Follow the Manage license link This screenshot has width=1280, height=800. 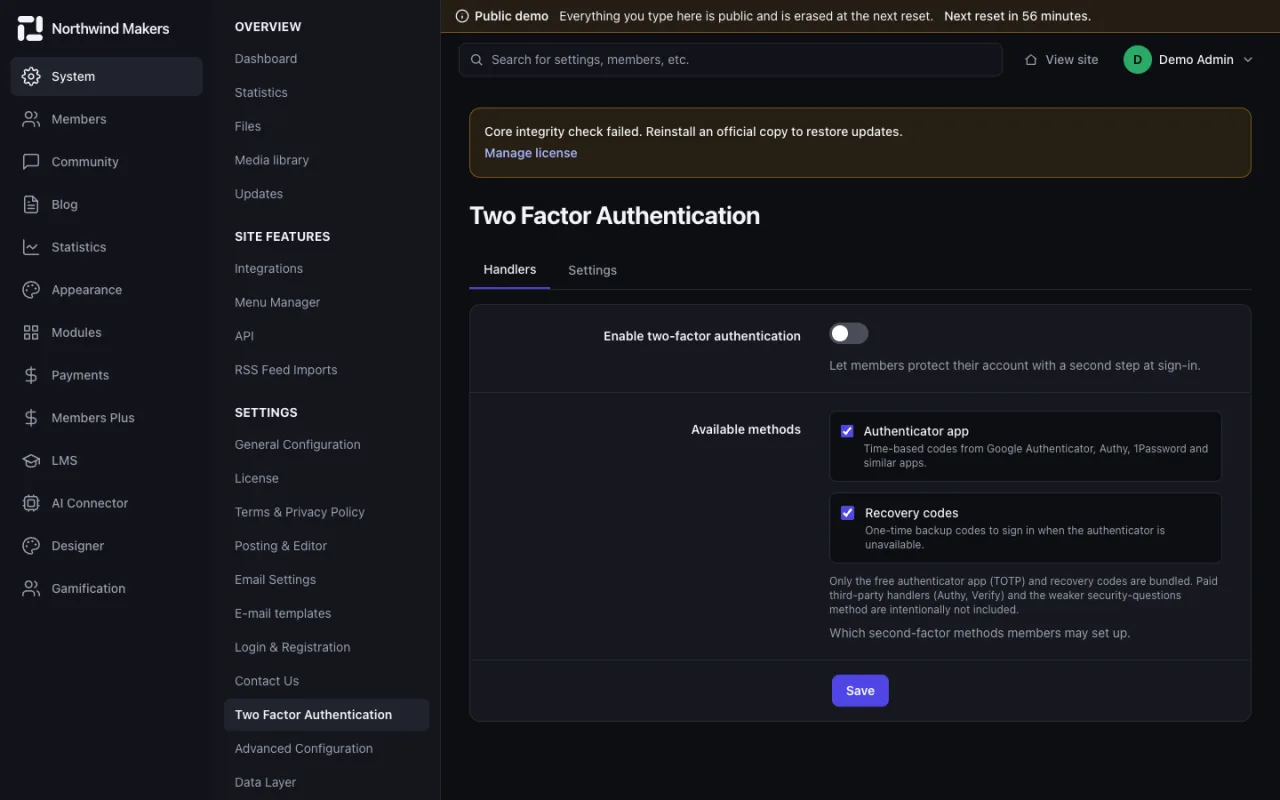[531, 153]
